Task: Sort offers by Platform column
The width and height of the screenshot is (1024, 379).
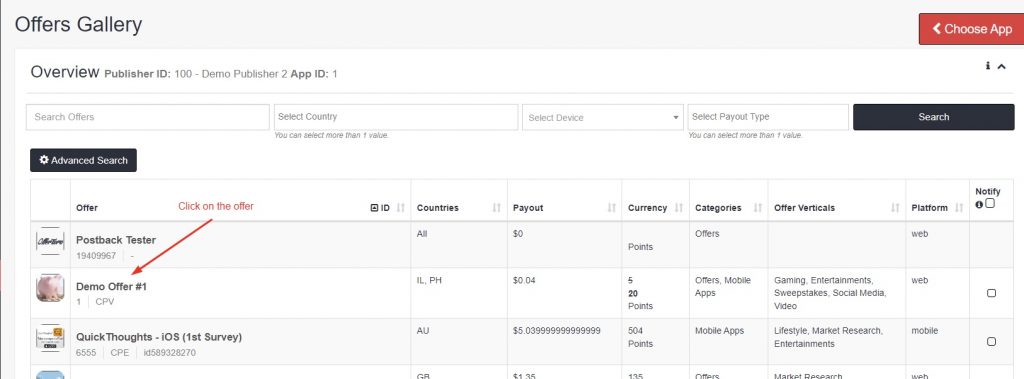Action: tap(959, 208)
